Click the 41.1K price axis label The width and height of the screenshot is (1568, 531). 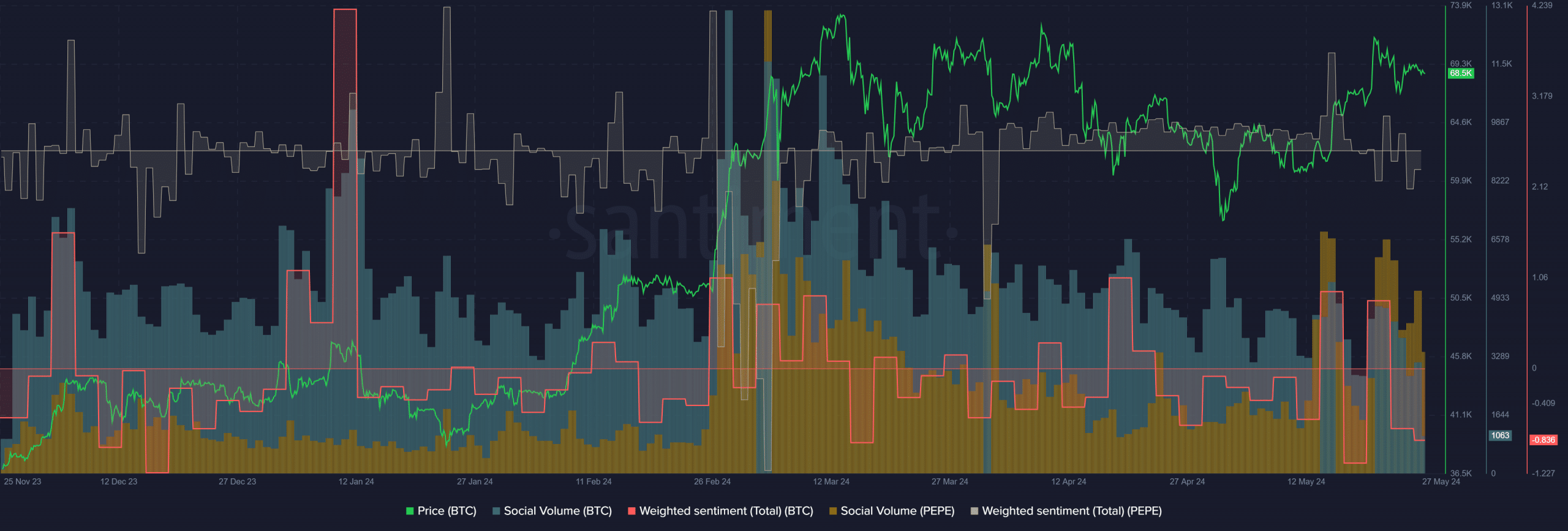click(1461, 415)
